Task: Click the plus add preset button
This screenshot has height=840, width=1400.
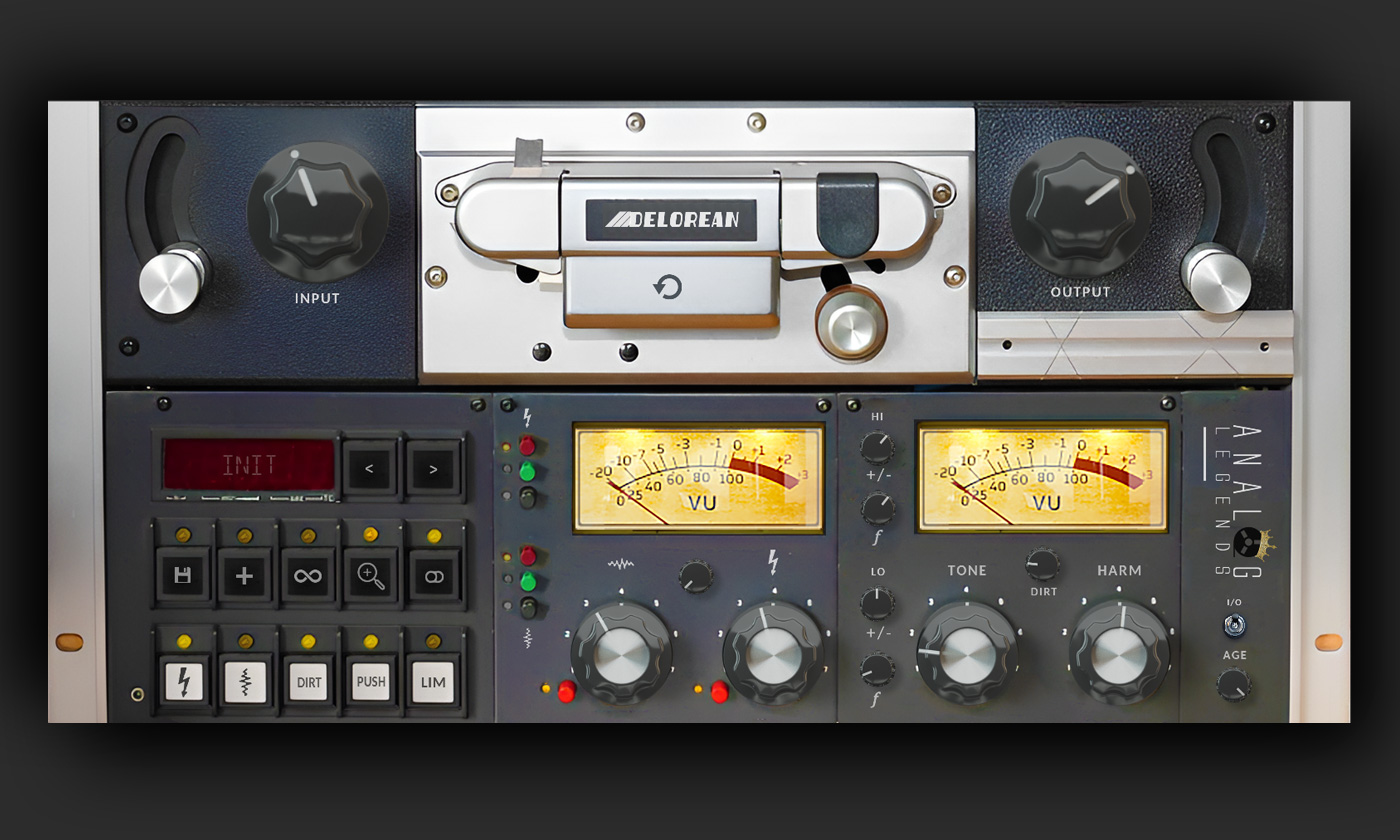Action: pos(245,577)
